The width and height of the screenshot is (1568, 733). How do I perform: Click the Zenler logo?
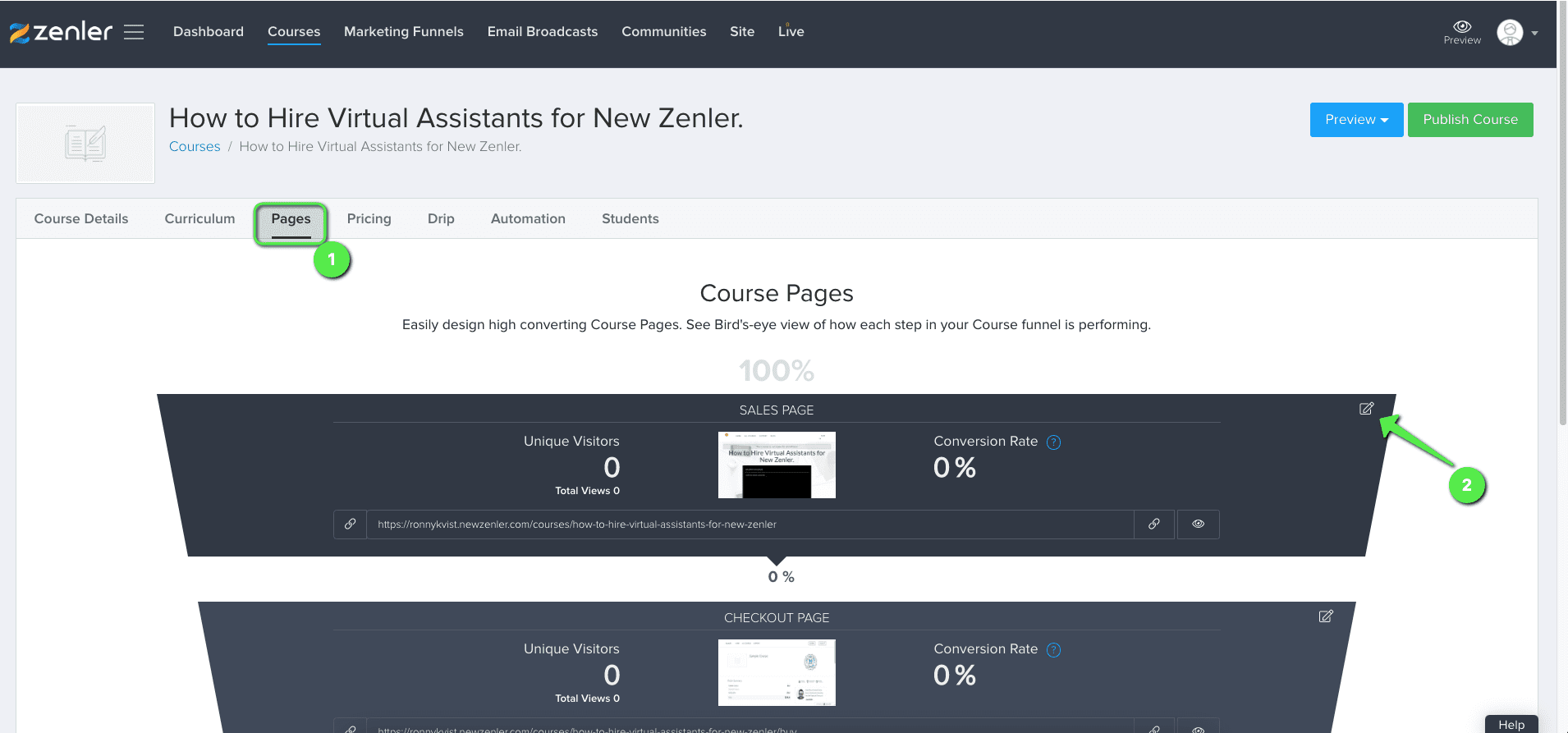60,32
